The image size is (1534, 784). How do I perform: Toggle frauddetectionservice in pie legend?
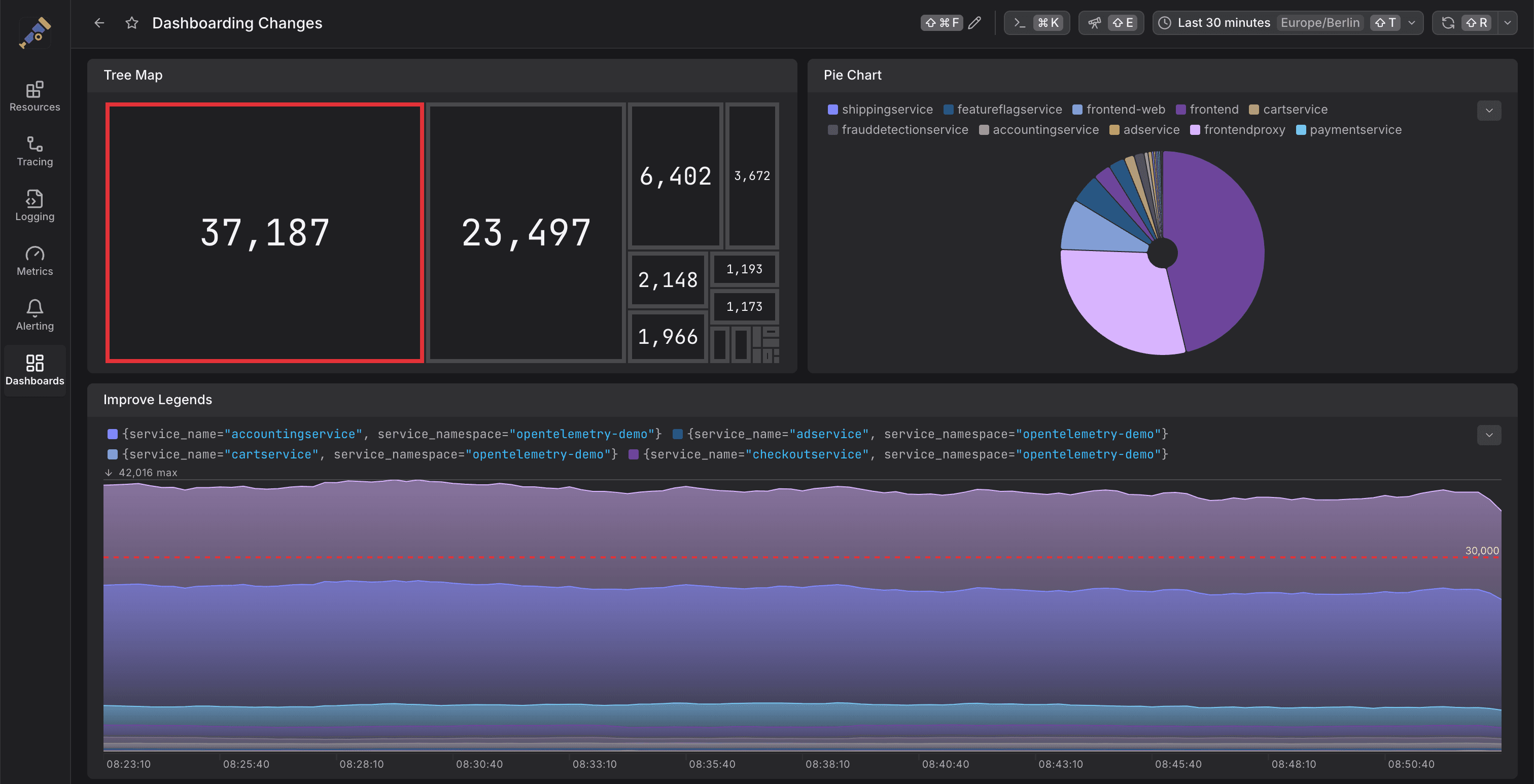pos(898,130)
